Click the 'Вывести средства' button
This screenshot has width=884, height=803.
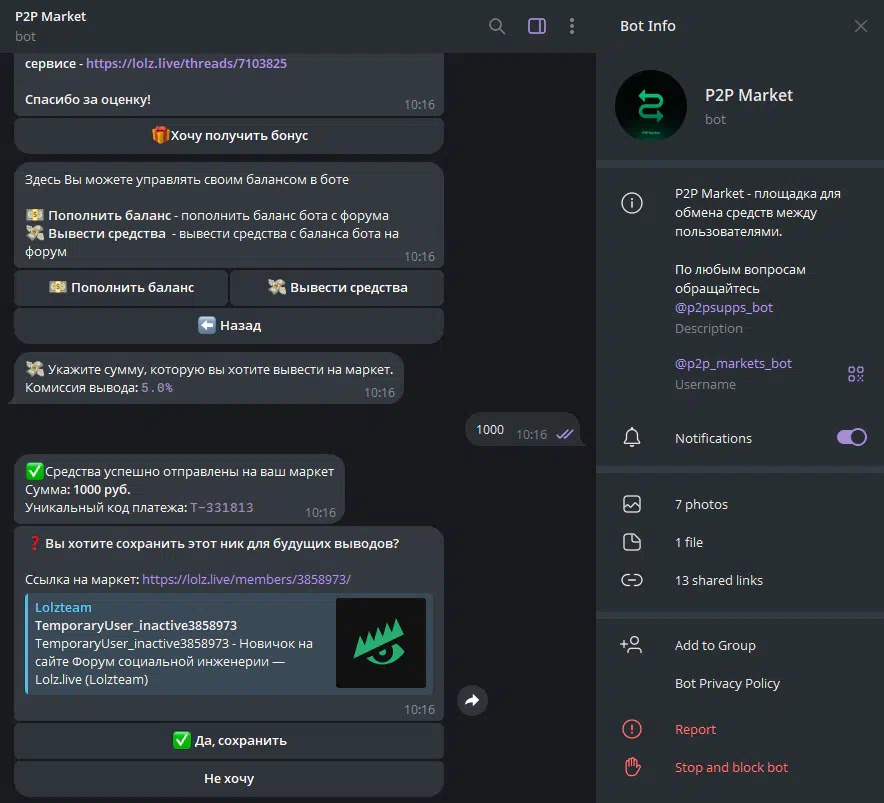pos(337,288)
